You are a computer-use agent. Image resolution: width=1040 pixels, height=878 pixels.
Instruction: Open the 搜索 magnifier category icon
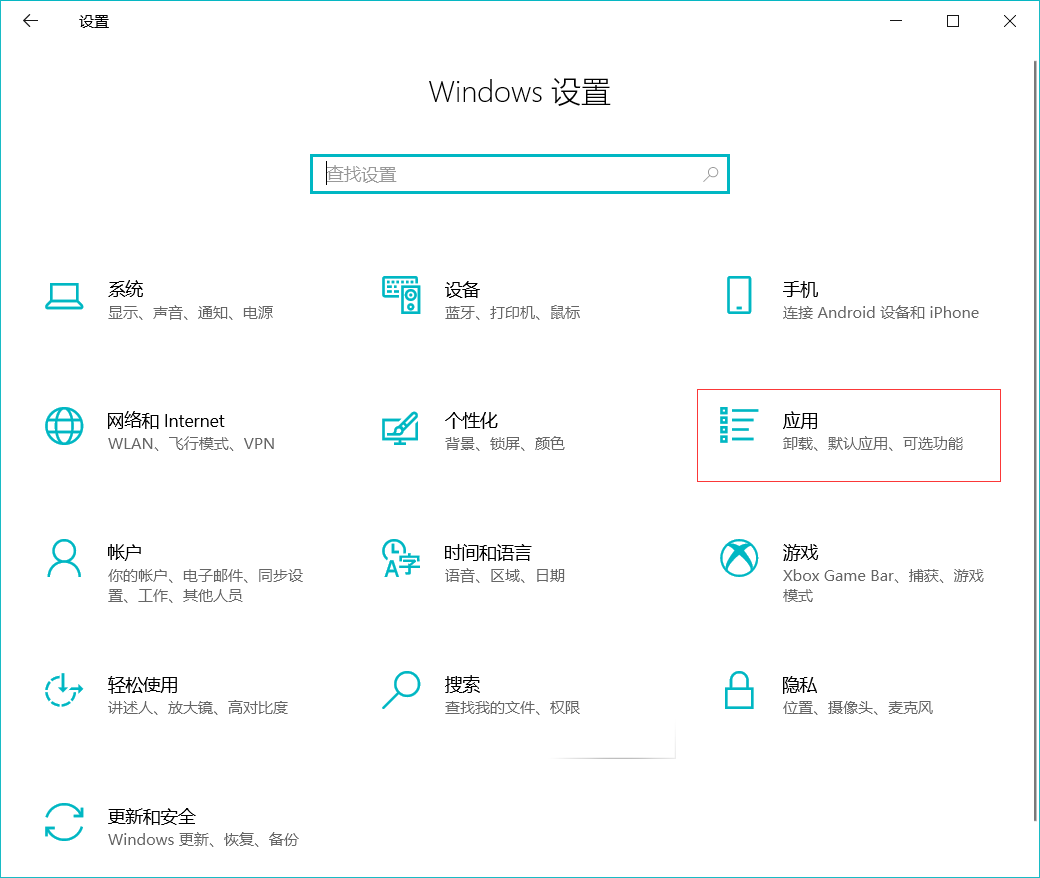click(x=401, y=690)
